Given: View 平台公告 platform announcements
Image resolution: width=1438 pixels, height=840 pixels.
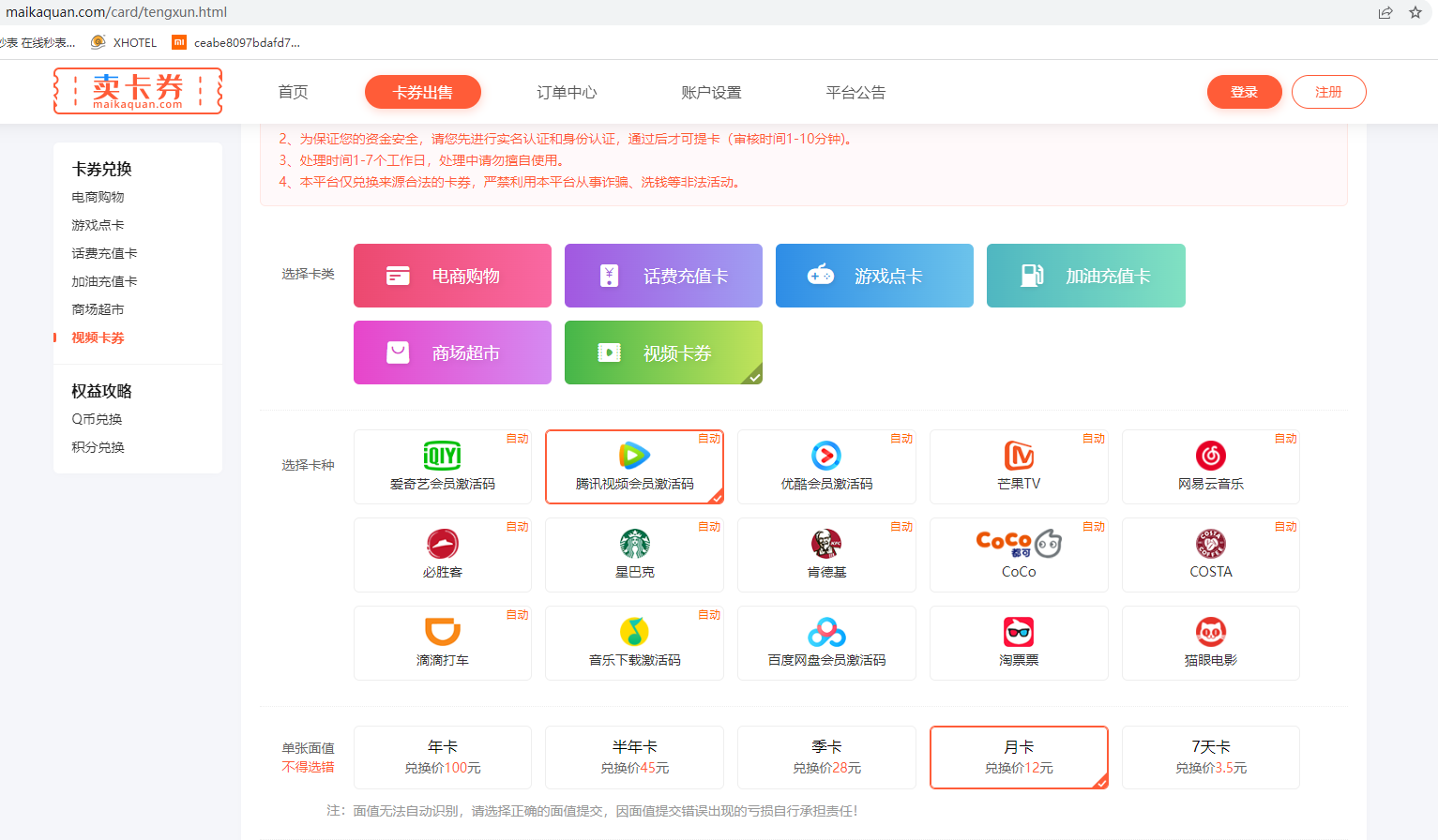Looking at the screenshot, I should tap(855, 92).
